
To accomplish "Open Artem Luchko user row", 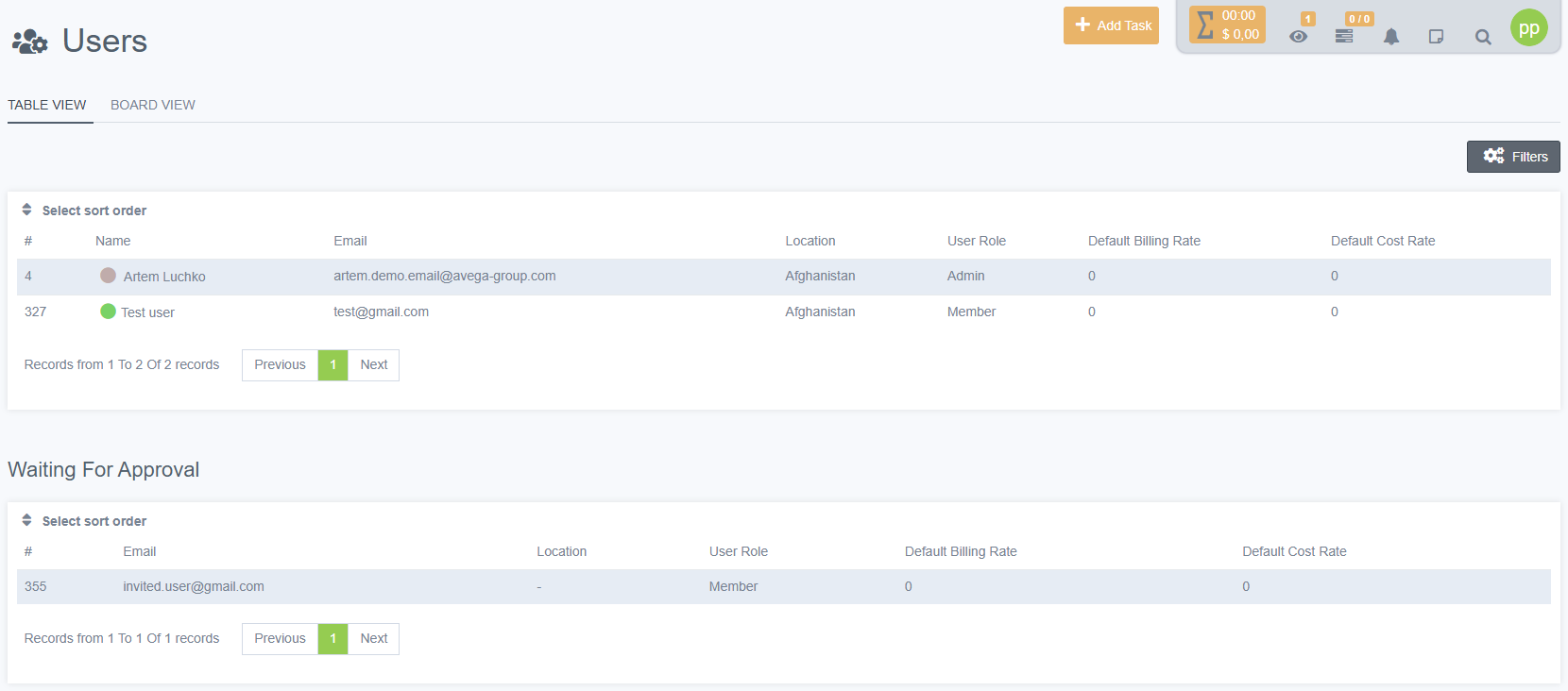I will point(164,277).
